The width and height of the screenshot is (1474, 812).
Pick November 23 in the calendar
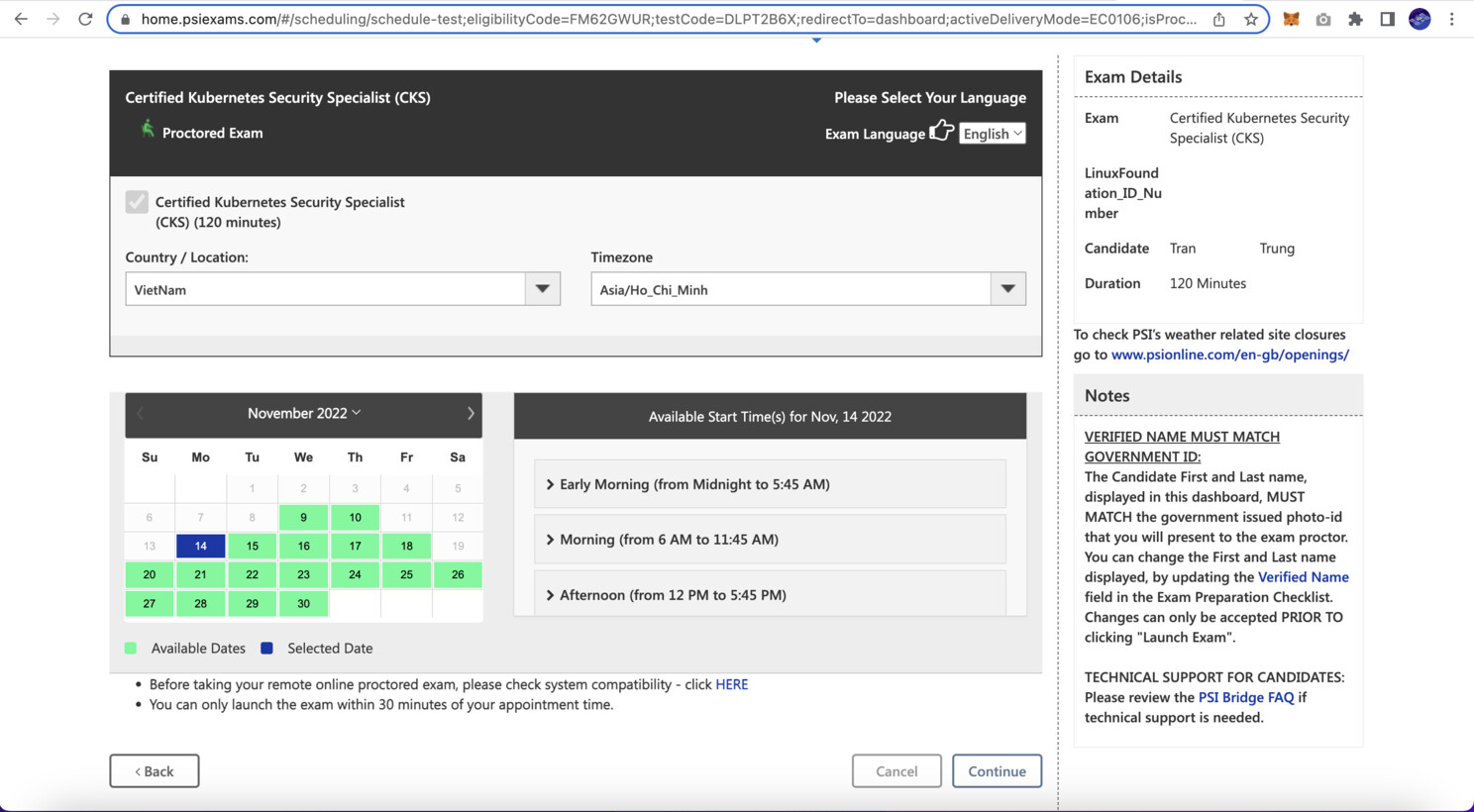[x=303, y=574]
